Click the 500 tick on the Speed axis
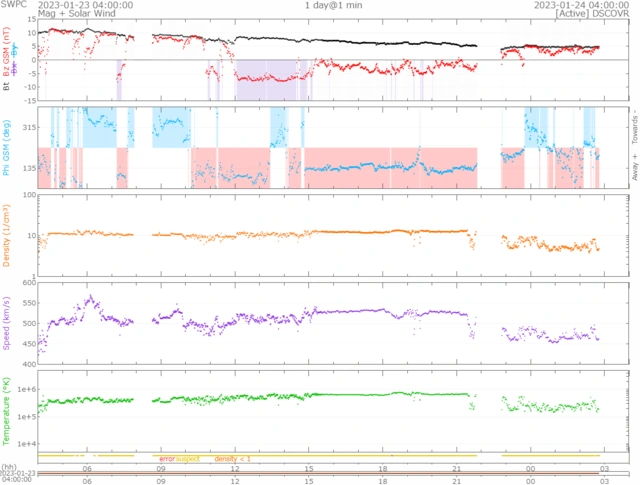 (31, 324)
